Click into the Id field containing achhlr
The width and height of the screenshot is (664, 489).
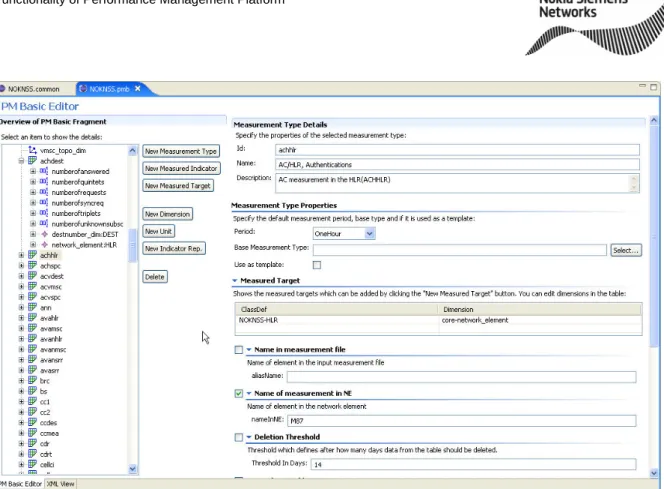(x=457, y=150)
